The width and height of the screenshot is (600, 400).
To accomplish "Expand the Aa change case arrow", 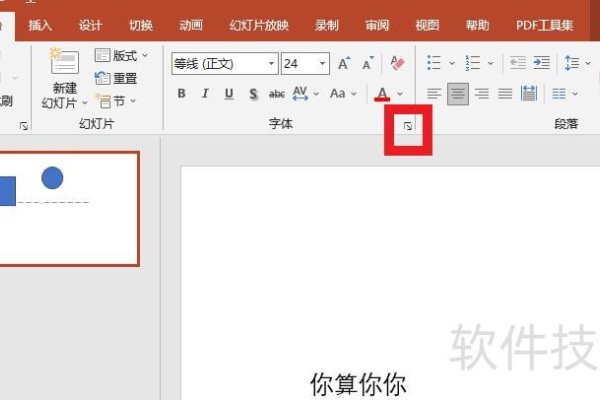I will coord(354,94).
